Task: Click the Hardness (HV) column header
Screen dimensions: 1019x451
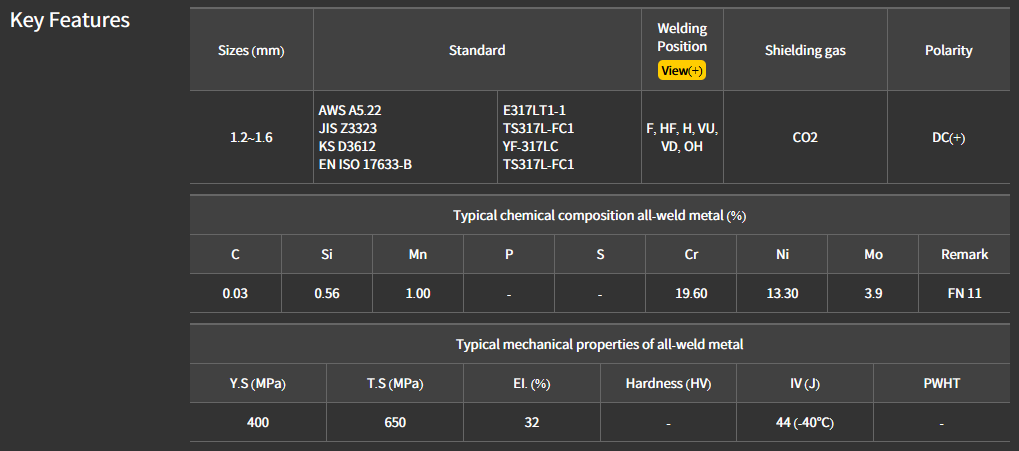Action: pos(668,383)
